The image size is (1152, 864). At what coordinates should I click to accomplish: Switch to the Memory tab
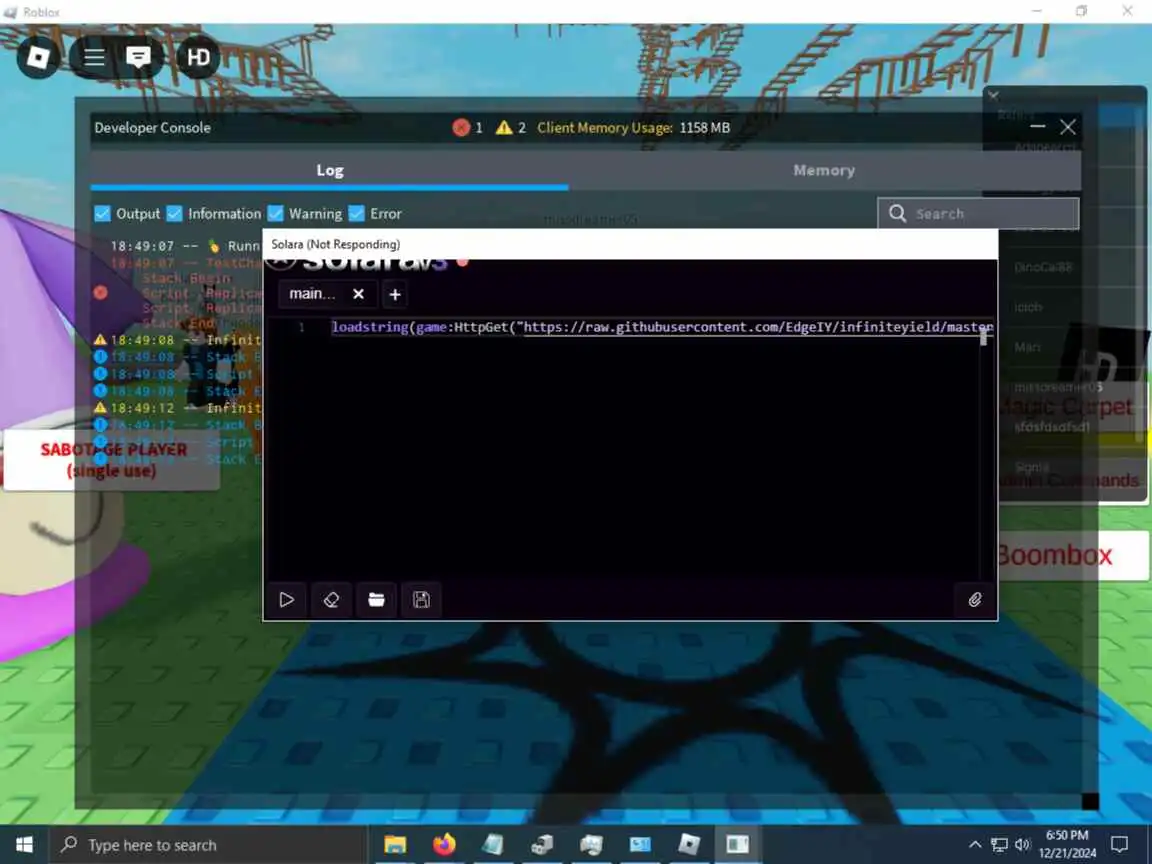coord(824,170)
